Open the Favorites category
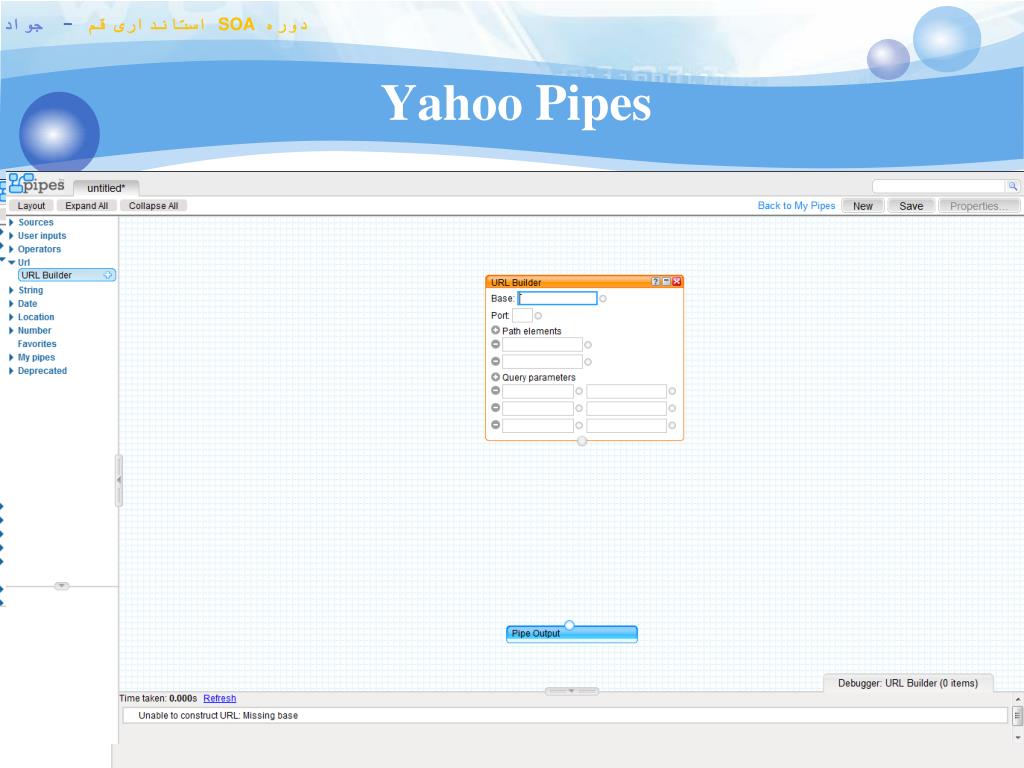1024x768 pixels. pyautogui.click(x=37, y=344)
